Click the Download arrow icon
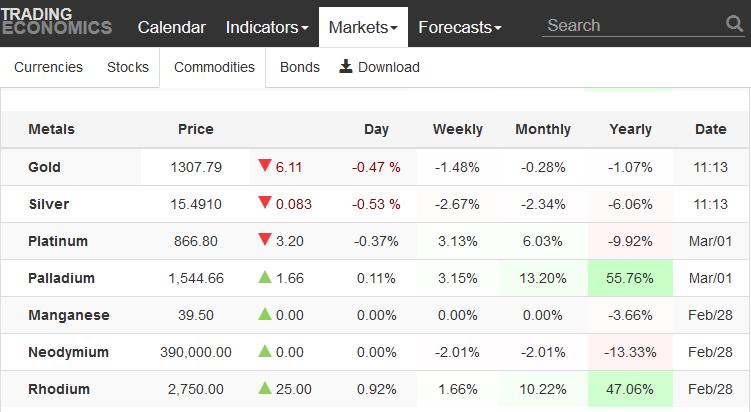Screen dimensions: 751x412 [345, 67]
